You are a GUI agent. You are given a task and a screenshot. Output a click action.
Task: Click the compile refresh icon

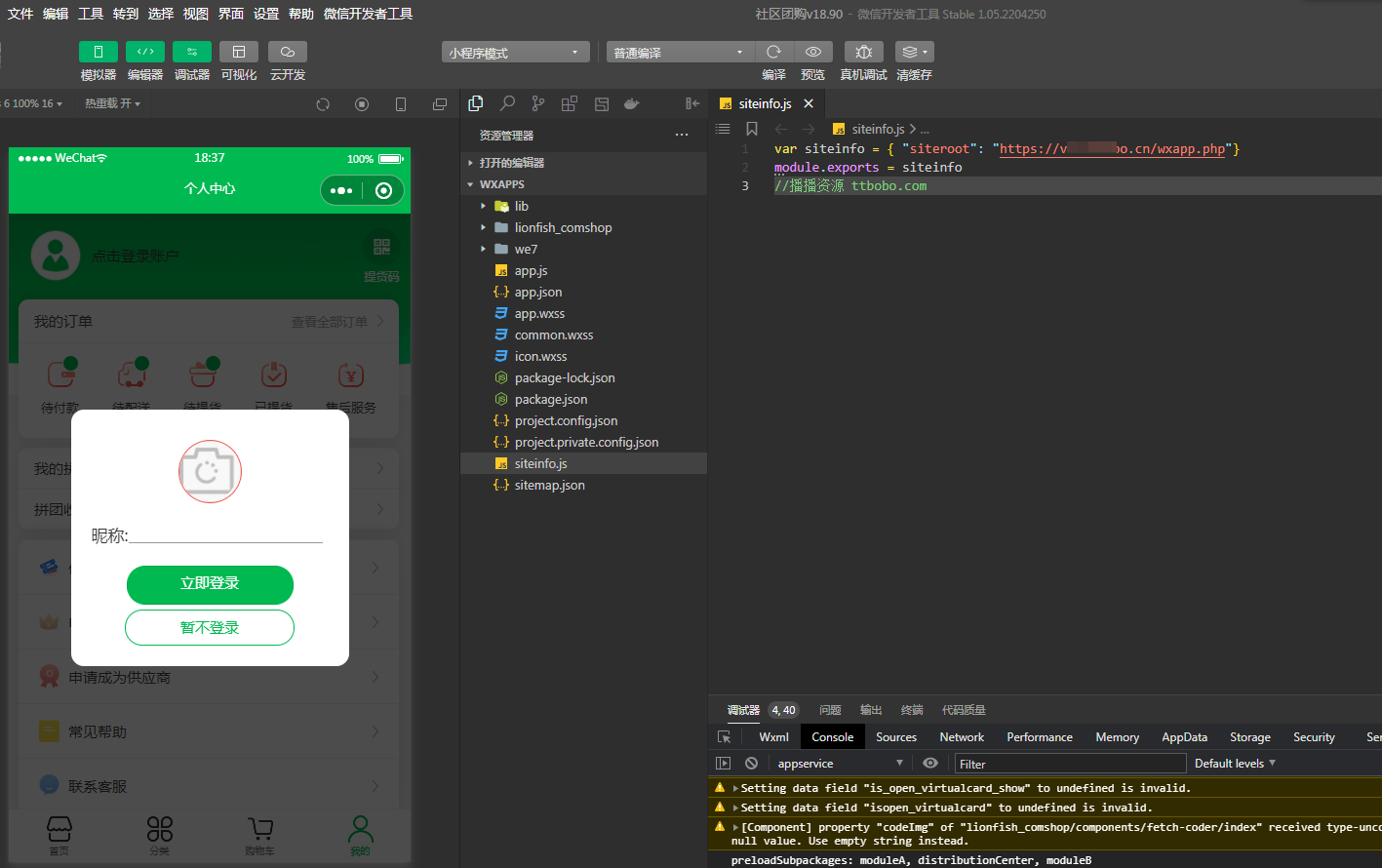coord(773,52)
